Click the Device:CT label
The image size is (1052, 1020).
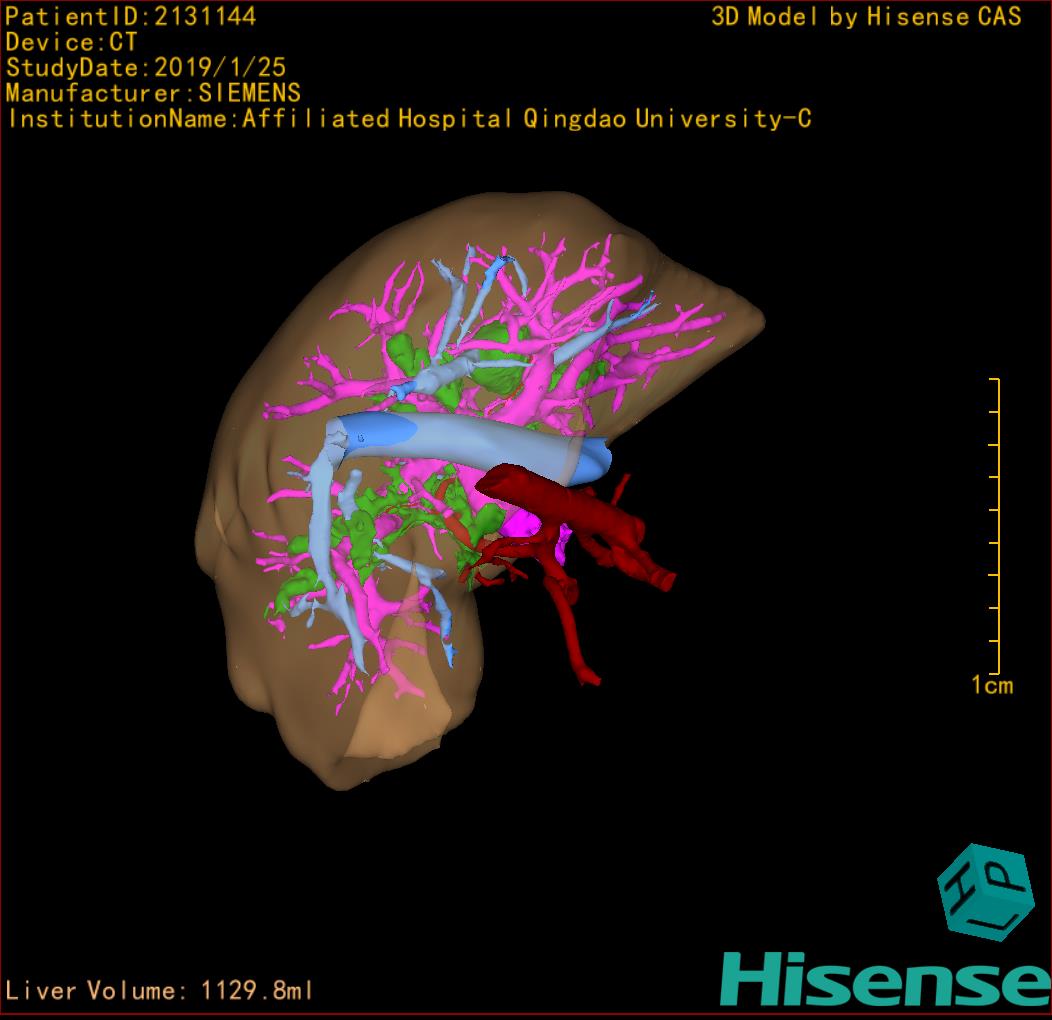point(71,43)
